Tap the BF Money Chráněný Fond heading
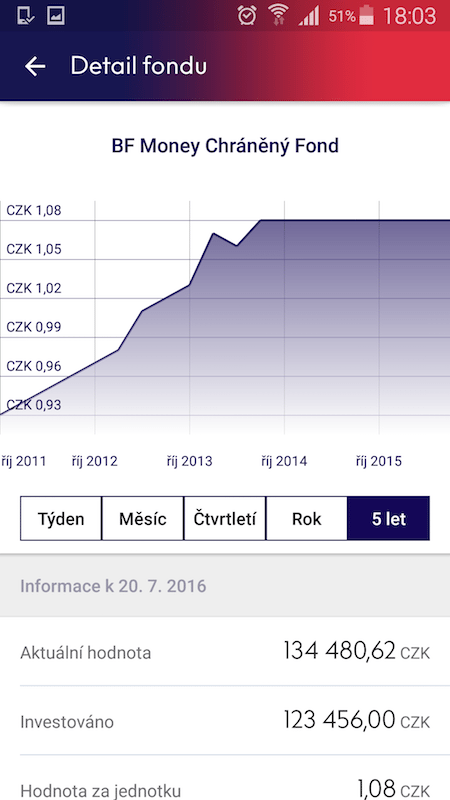 tap(225, 146)
